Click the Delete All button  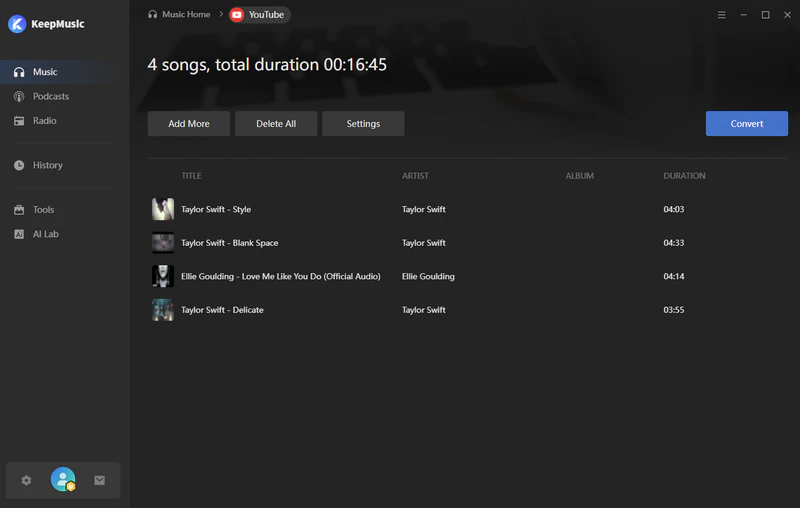[276, 124]
